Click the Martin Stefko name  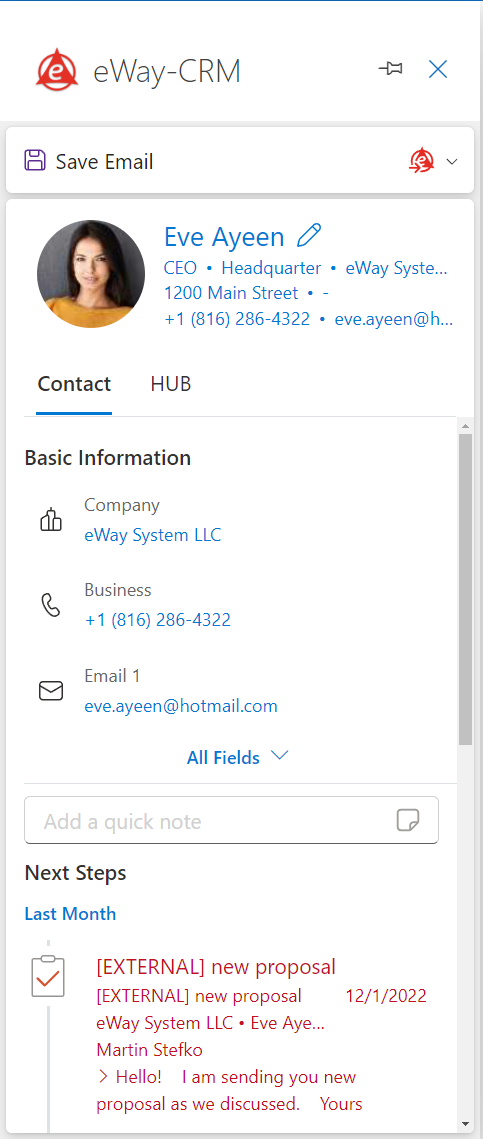coord(149,1050)
